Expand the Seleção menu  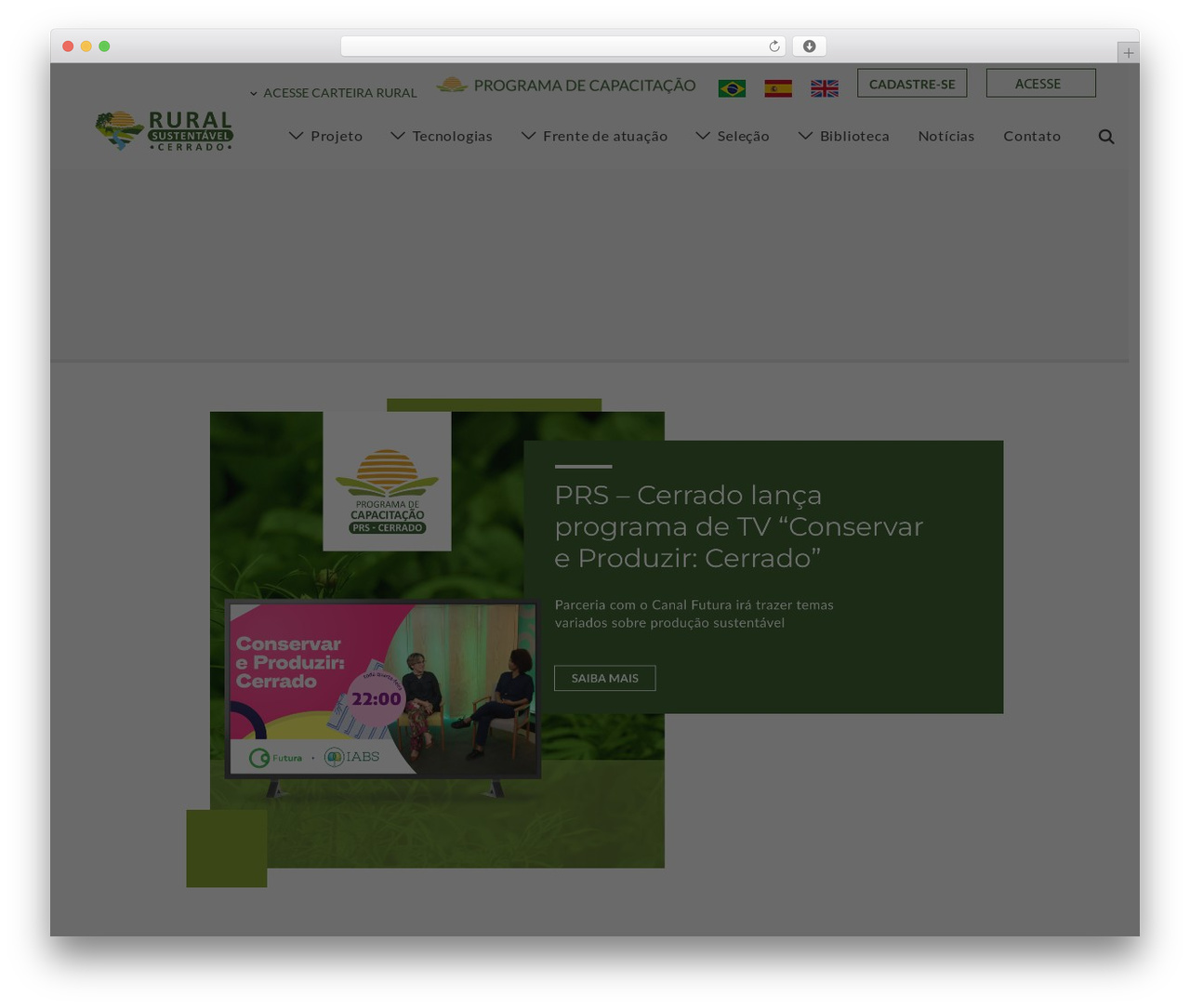click(733, 136)
